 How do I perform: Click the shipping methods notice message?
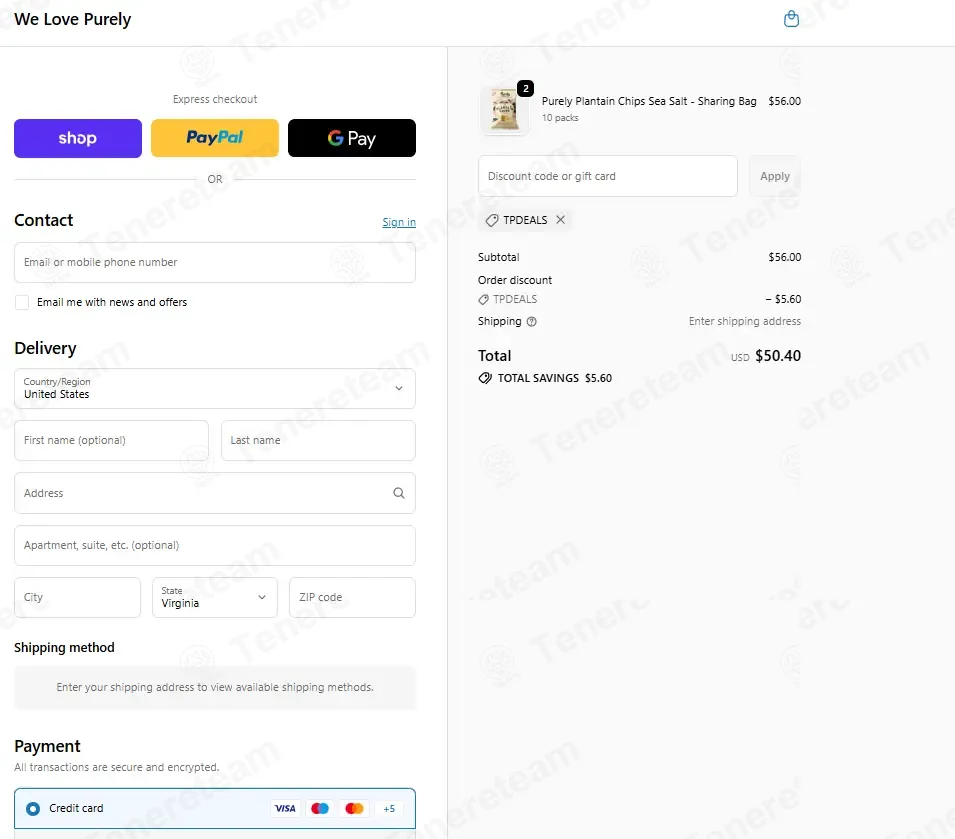(215, 687)
